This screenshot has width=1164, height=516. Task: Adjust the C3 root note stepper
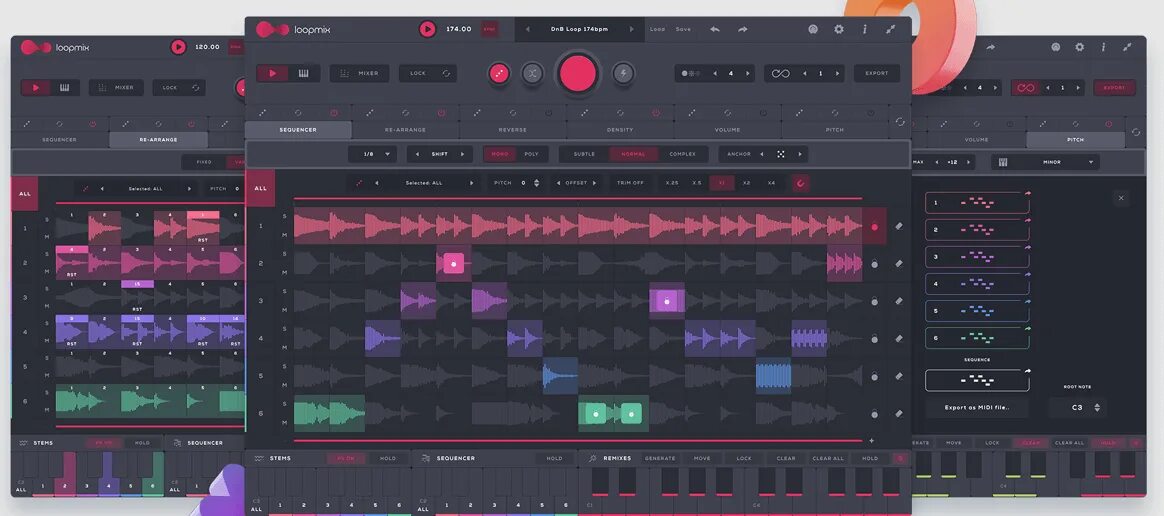tap(1099, 408)
